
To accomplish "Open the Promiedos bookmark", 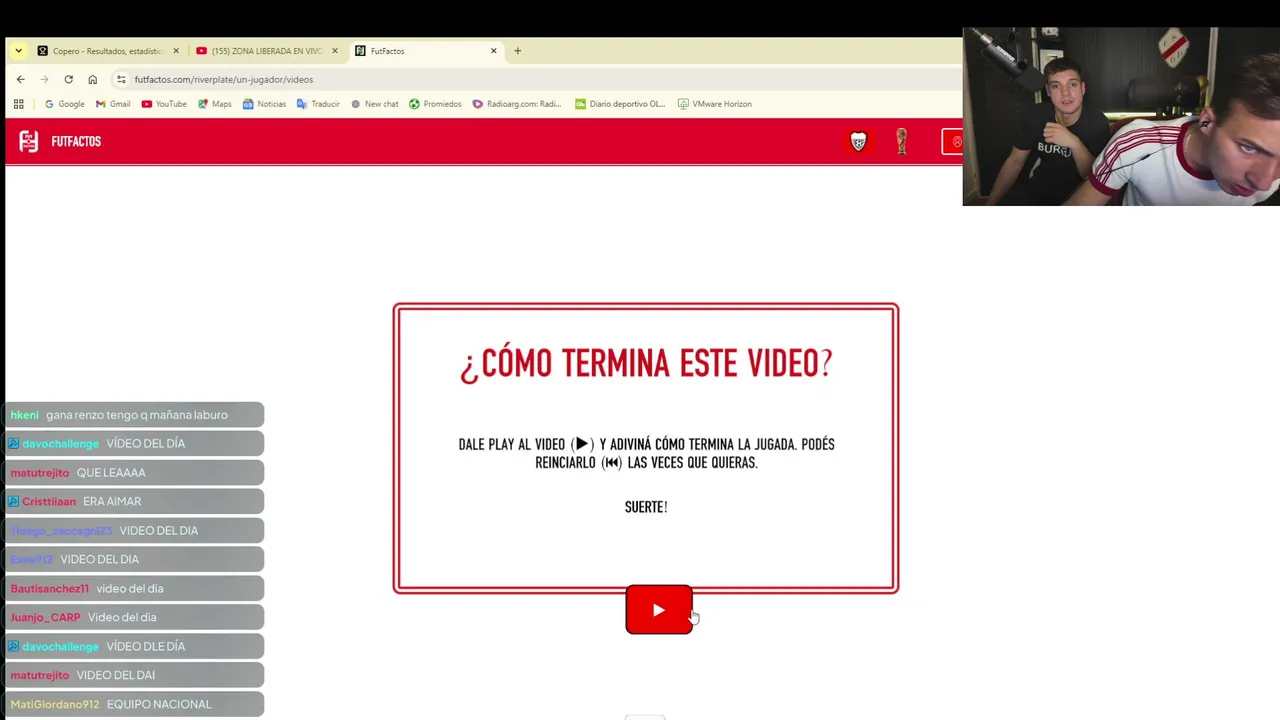I will point(435,104).
